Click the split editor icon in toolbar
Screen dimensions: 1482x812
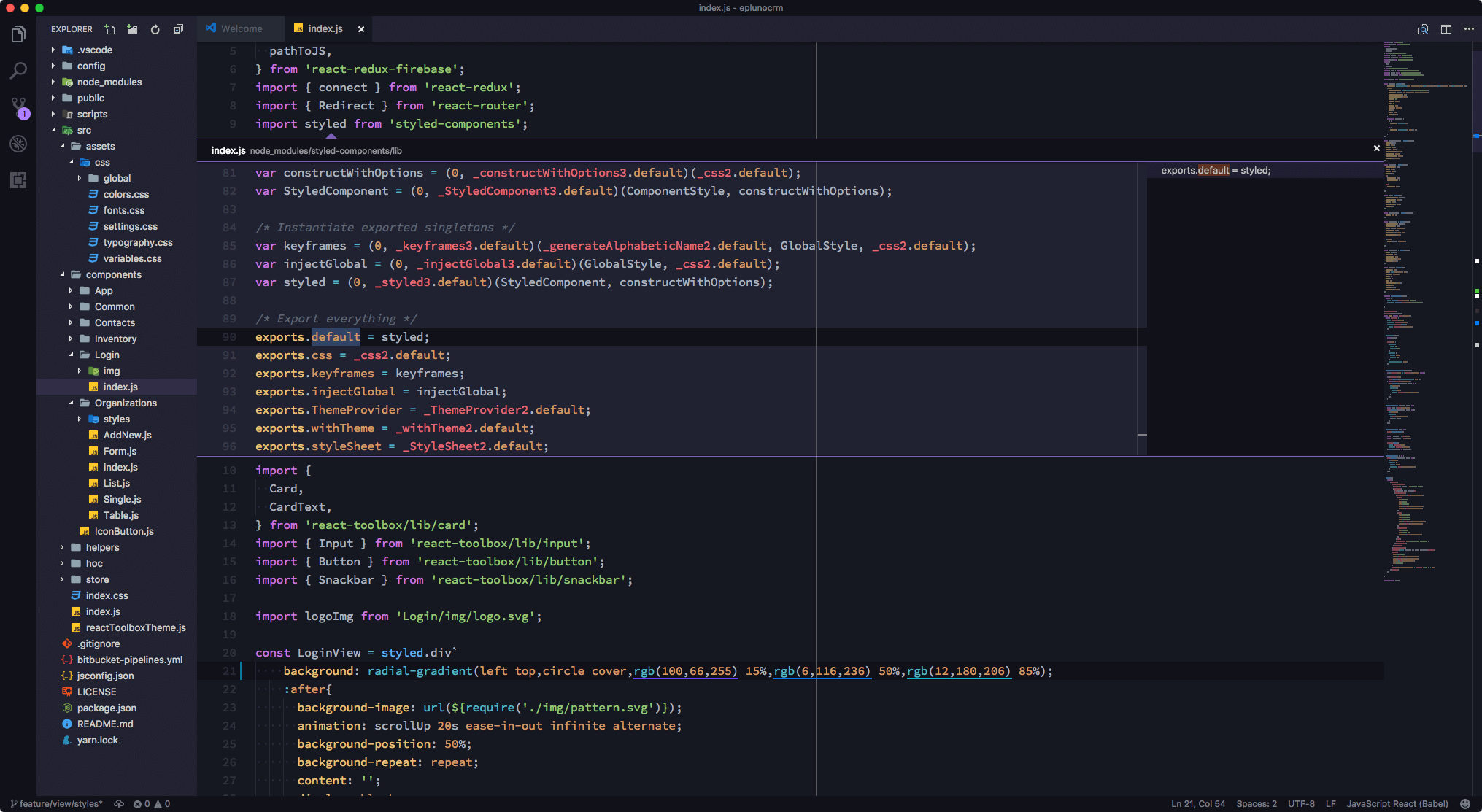pos(1446,28)
